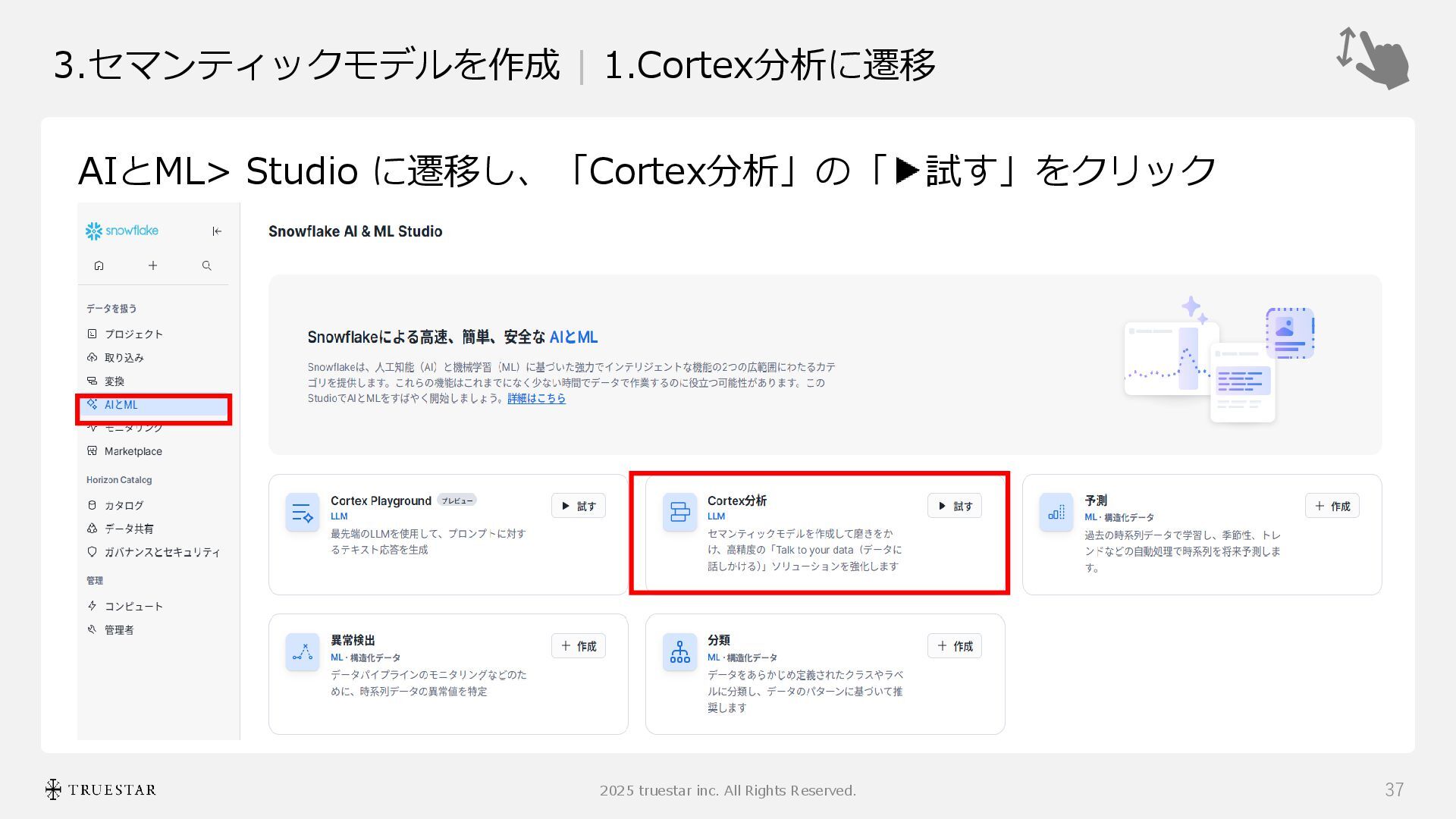Click the home icon in sidebar
1456x819 pixels.
coord(99,265)
